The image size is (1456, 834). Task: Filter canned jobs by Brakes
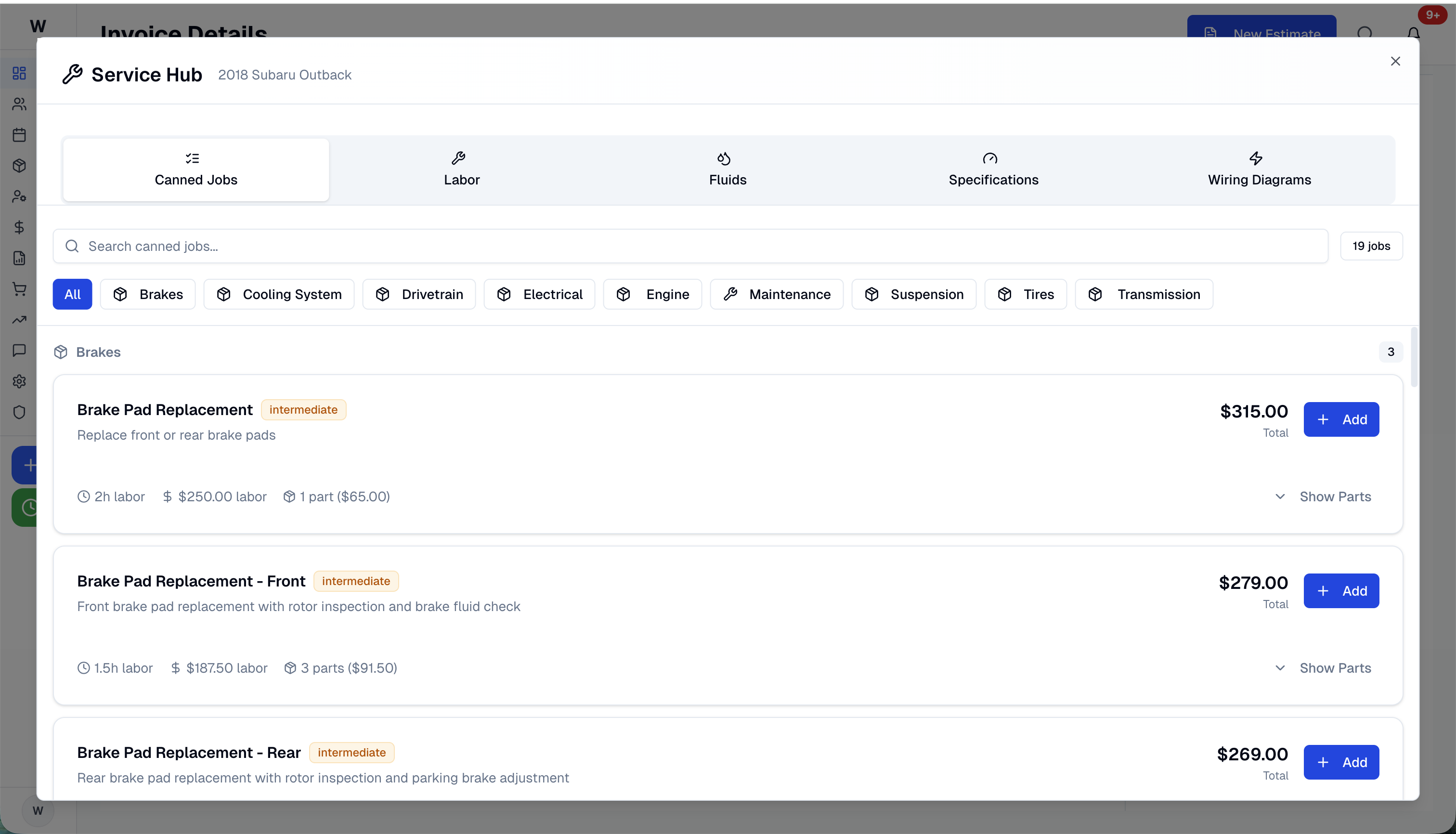pyautogui.click(x=148, y=294)
